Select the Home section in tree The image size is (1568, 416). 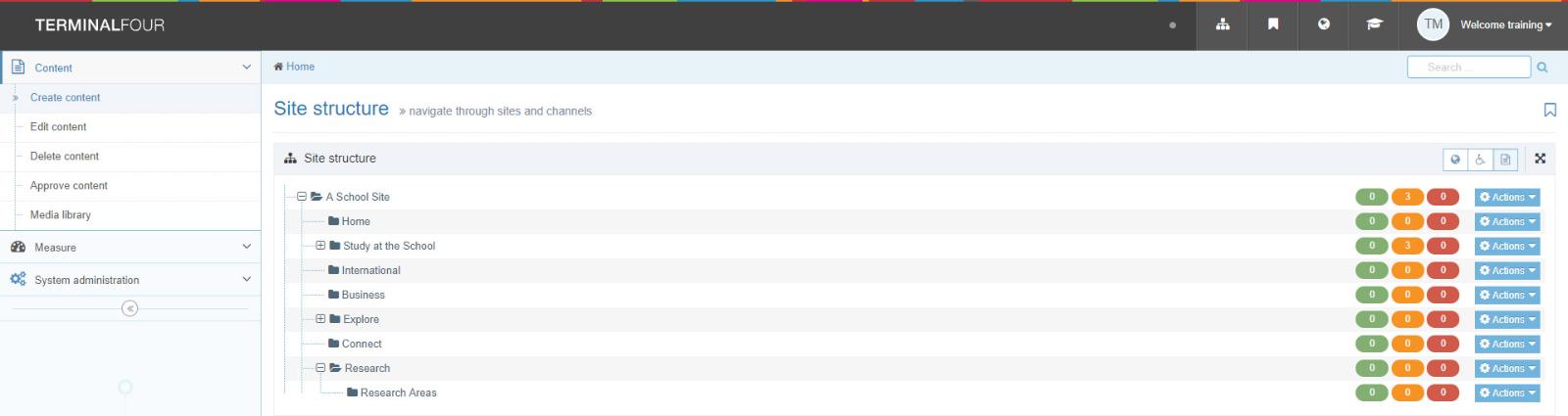point(356,221)
